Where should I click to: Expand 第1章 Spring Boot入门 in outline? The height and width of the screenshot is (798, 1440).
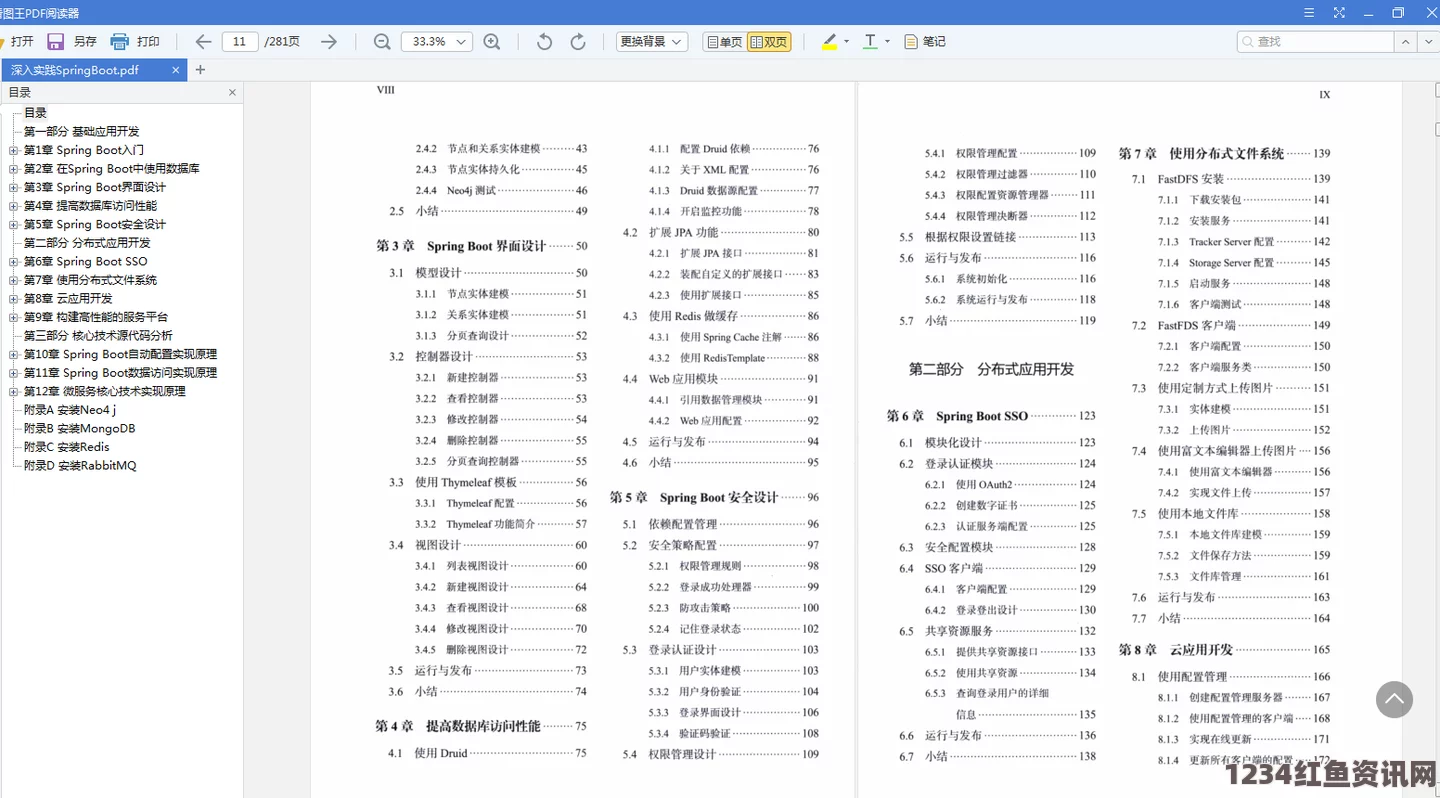(13, 150)
